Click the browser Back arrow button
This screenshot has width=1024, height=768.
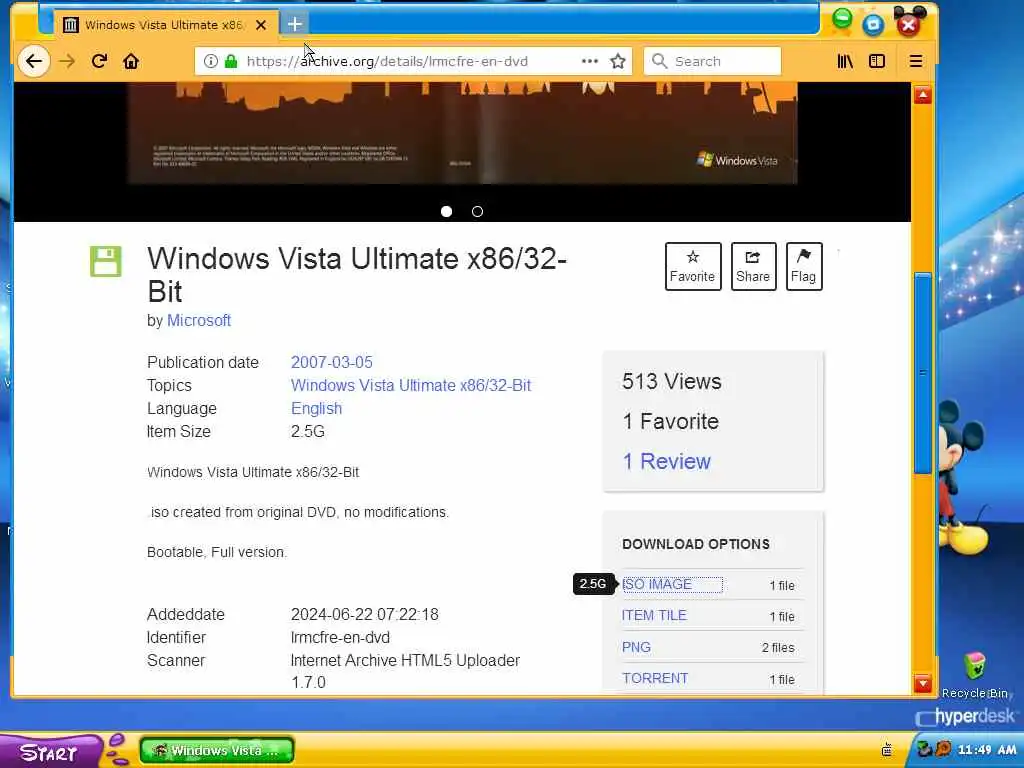pos(33,61)
